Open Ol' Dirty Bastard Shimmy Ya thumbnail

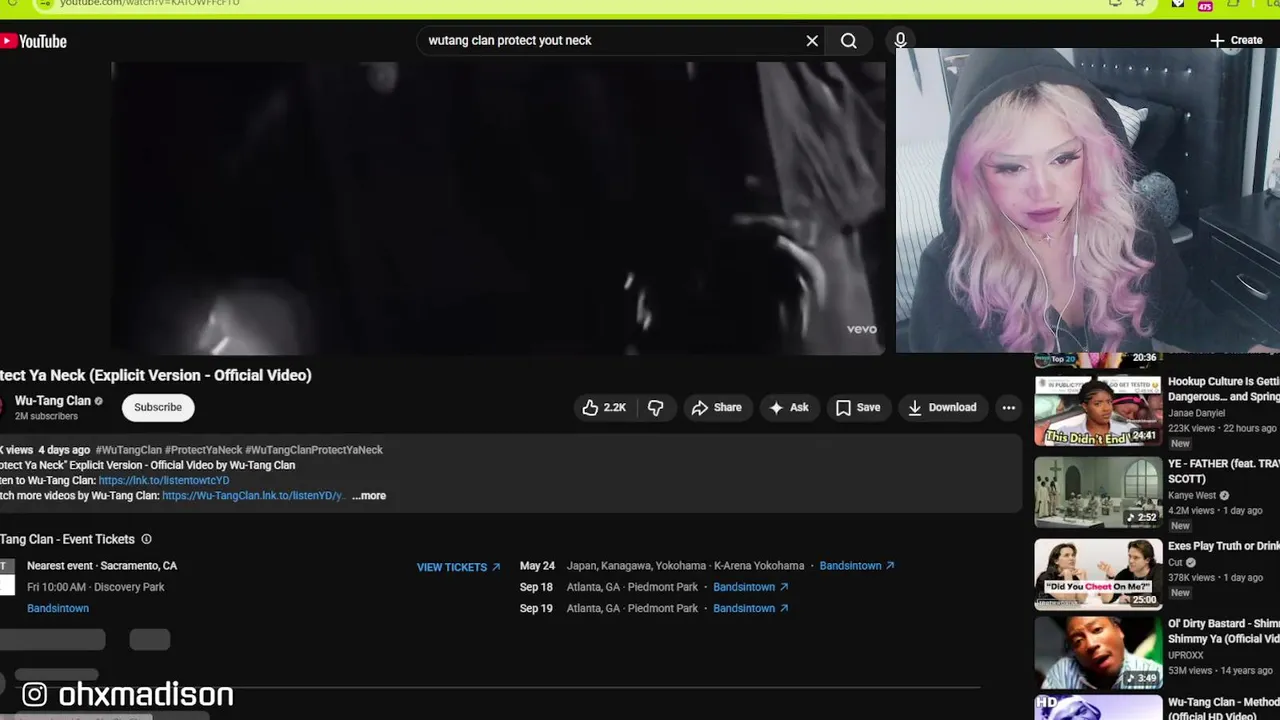1097,653
